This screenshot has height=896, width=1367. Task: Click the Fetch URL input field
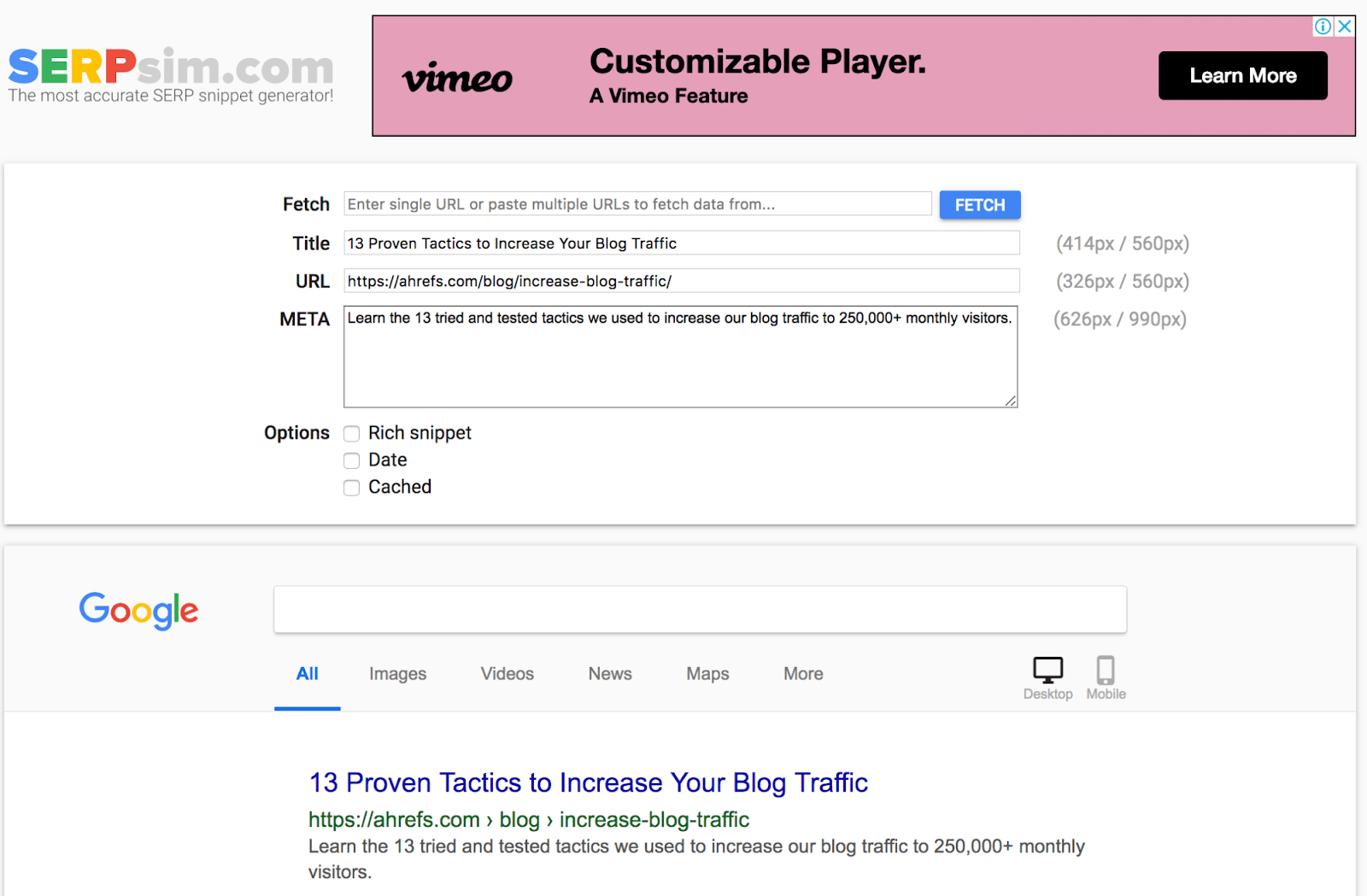[637, 204]
